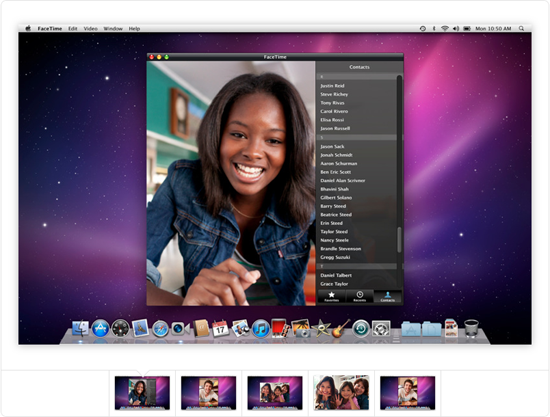This screenshot has height=417, width=550.
Task: Switch to the Recents tab
Action: click(x=360, y=296)
